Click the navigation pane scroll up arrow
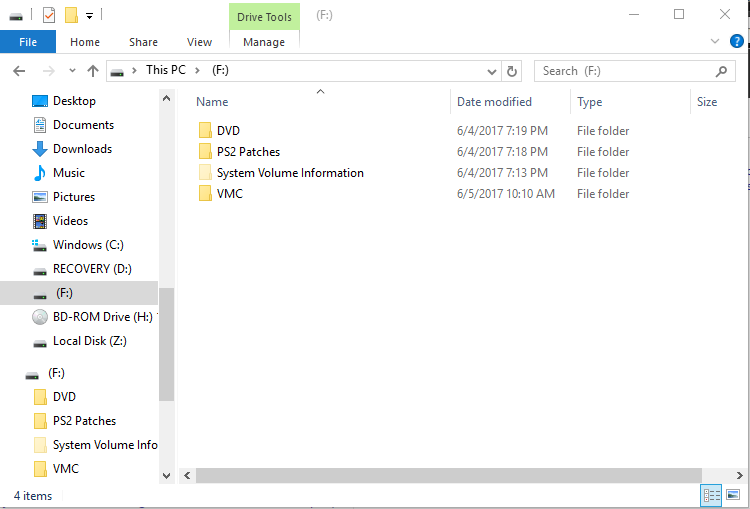750x509 pixels. (x=166, y=99)
